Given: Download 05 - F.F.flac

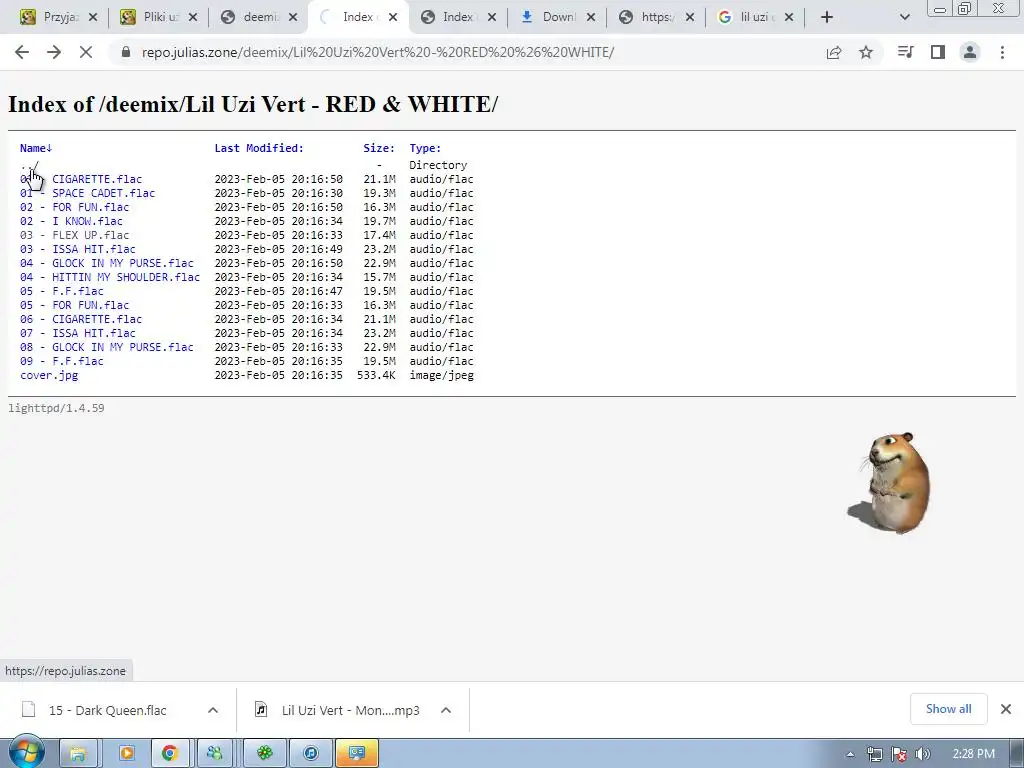Looking at the screenshot, I should pos(61,291).
